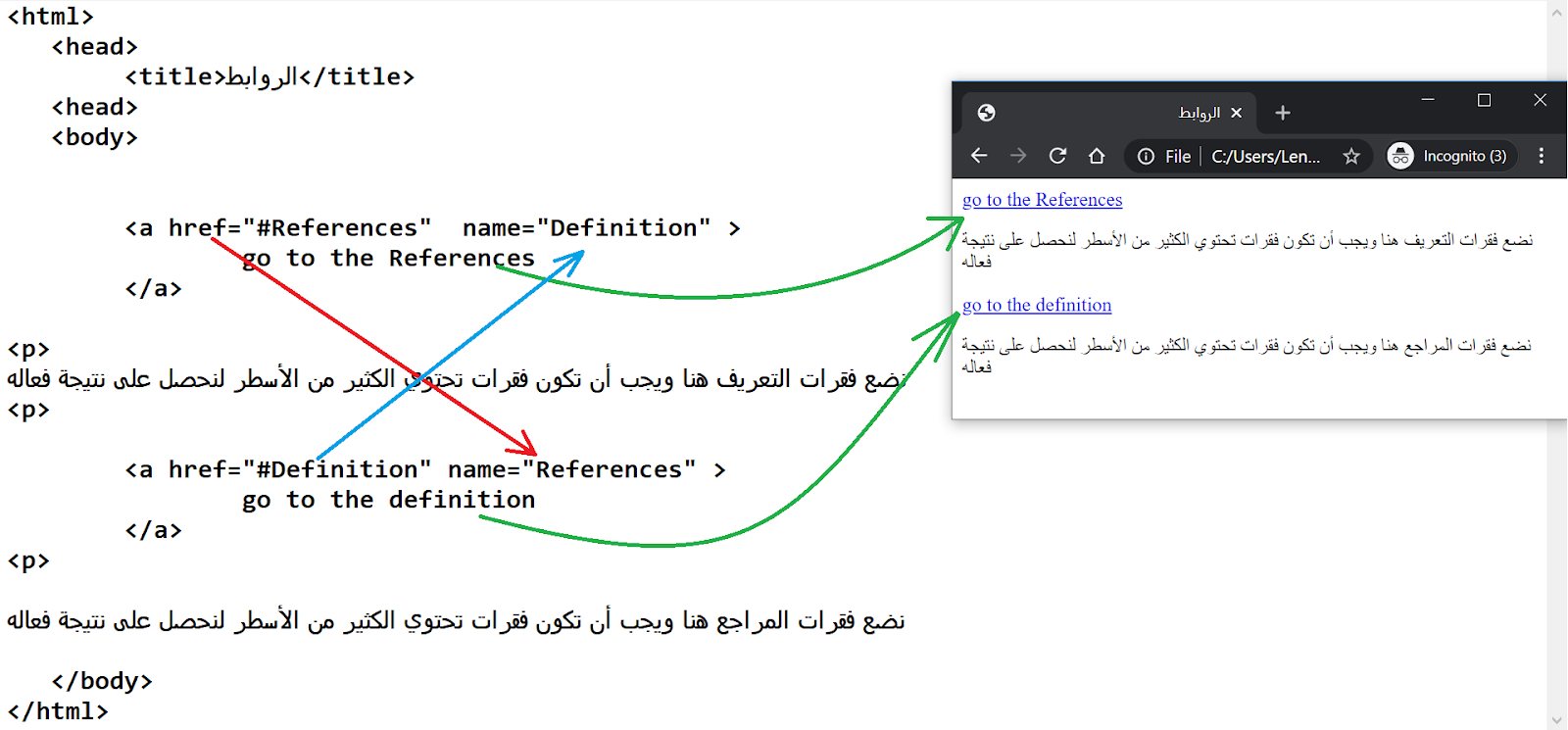Click the Arabic paragraph containing التعريف in the code
Image resolution: width=1568 pixels, height=730 pixels.
457,379
